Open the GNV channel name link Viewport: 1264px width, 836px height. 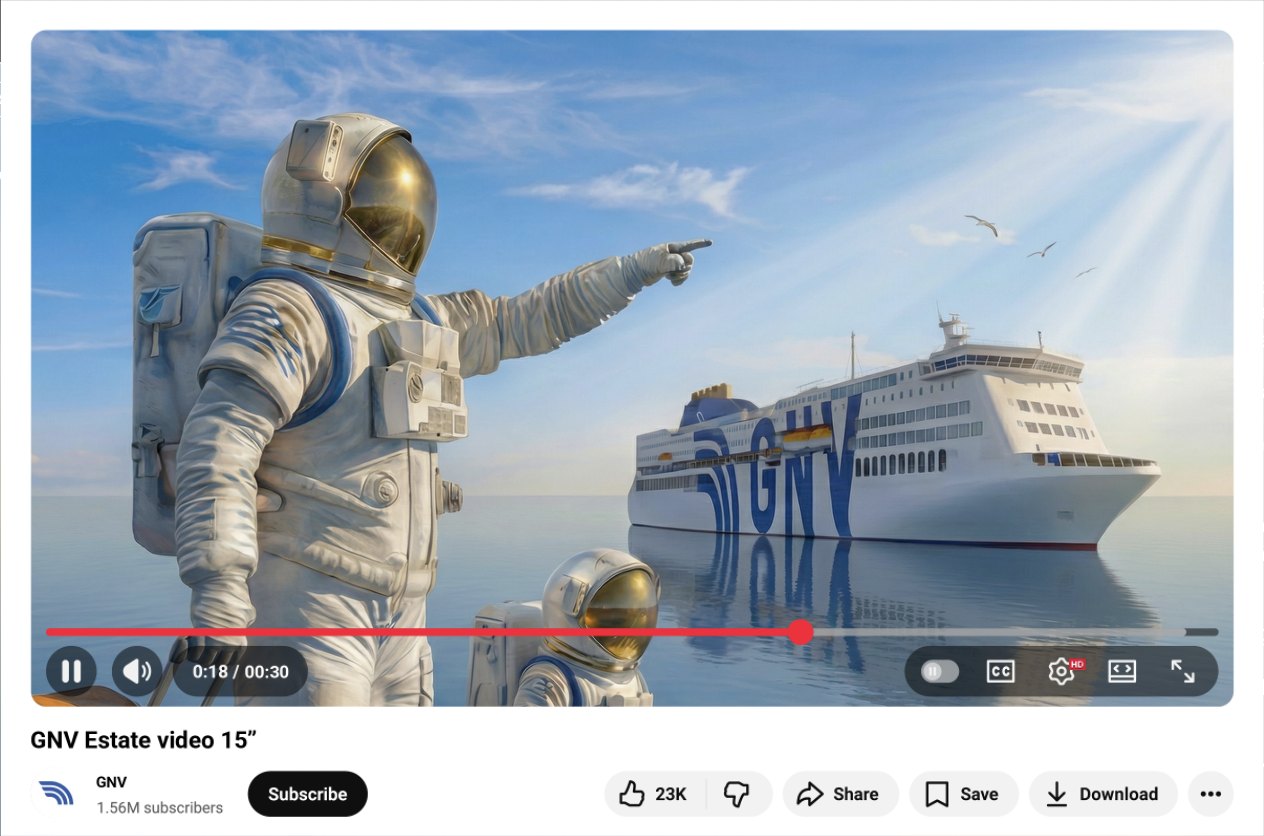[x=111, y=782]
